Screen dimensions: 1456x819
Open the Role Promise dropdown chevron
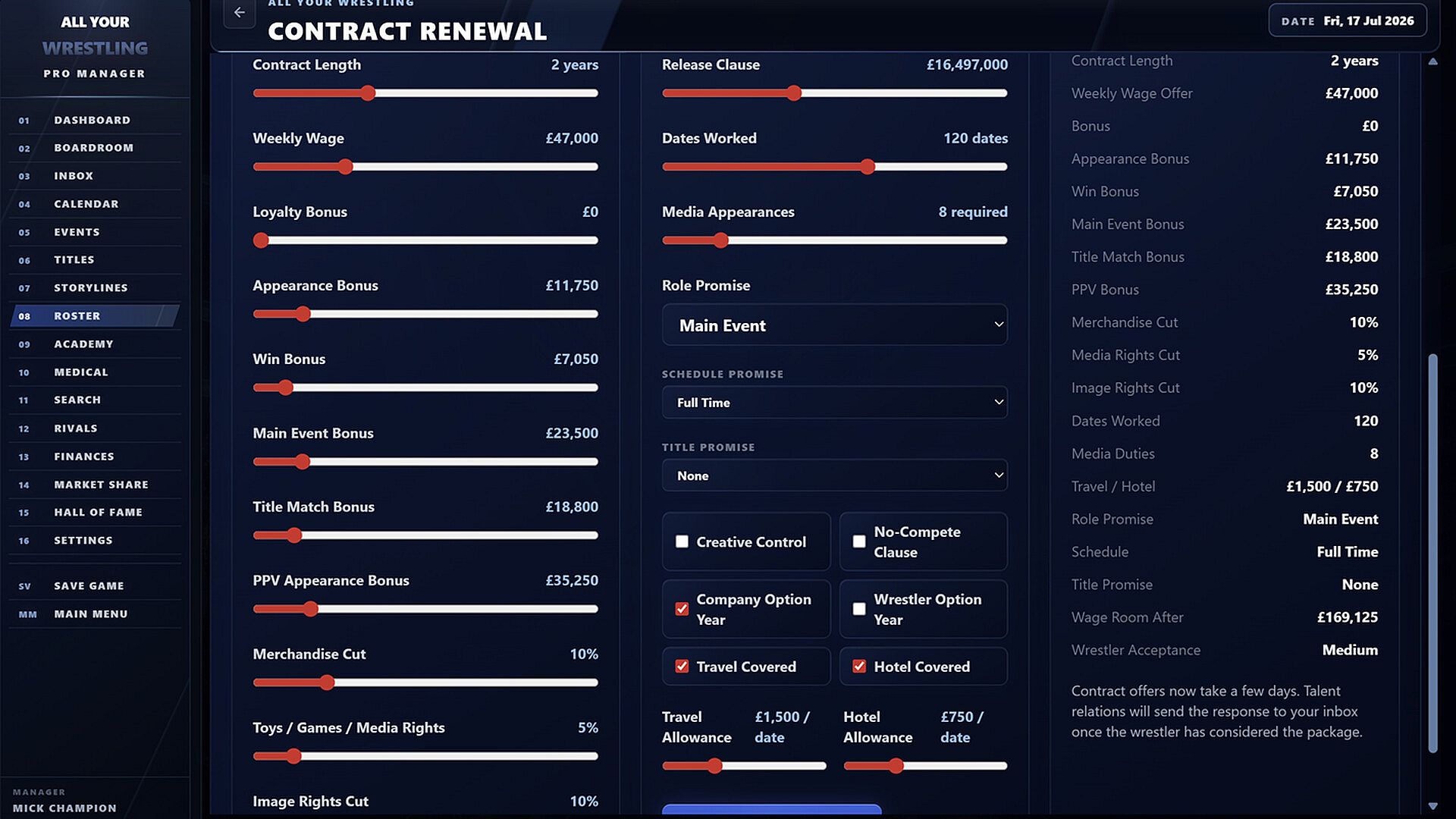999,325
